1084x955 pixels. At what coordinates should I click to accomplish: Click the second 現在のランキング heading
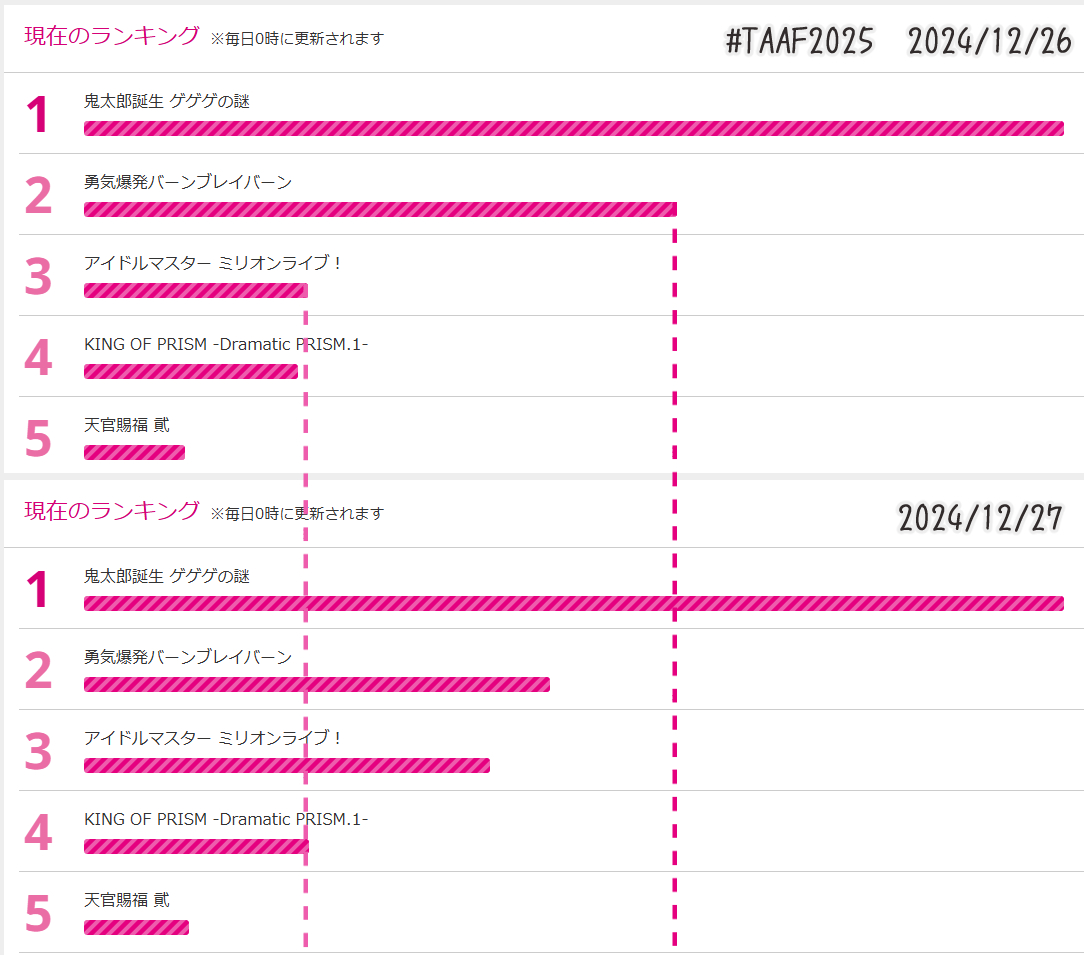point(112,510)
